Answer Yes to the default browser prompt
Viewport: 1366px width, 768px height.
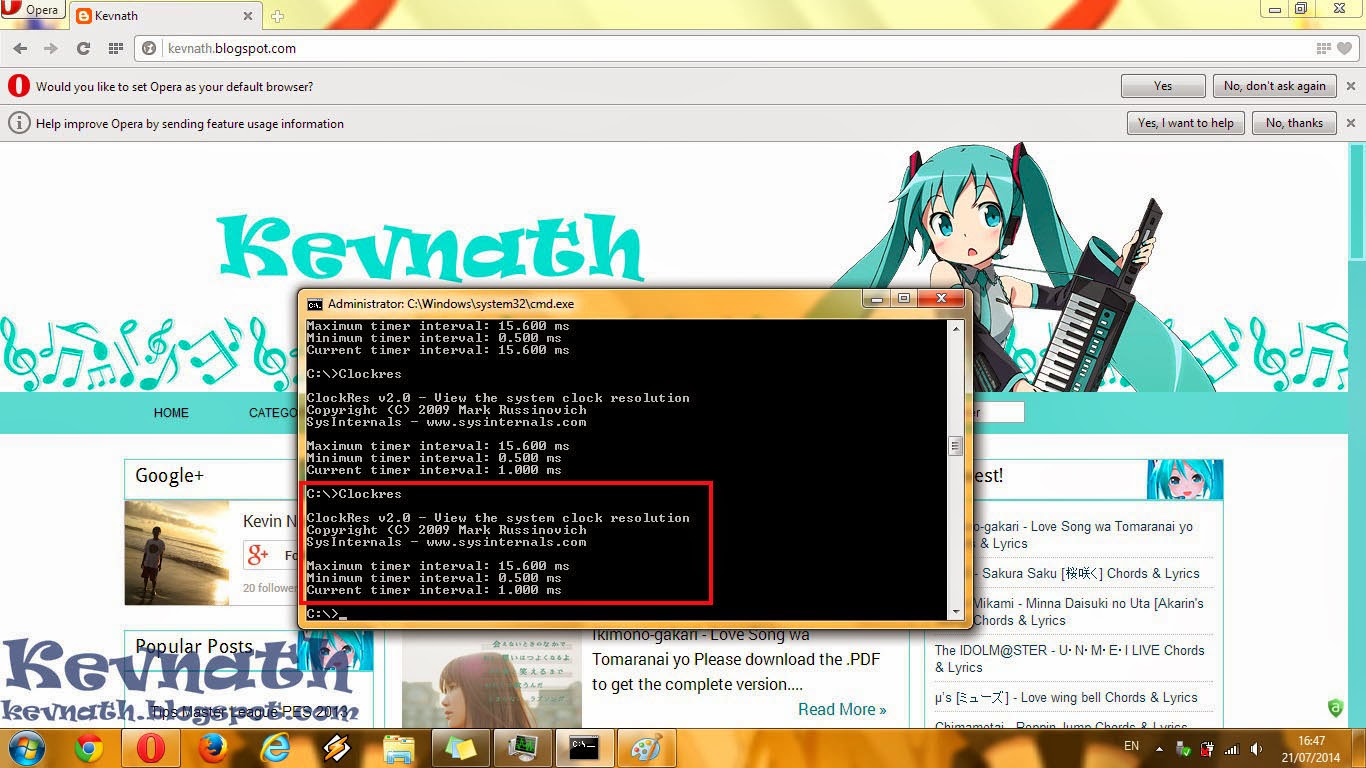click(x=1163, y=86)
